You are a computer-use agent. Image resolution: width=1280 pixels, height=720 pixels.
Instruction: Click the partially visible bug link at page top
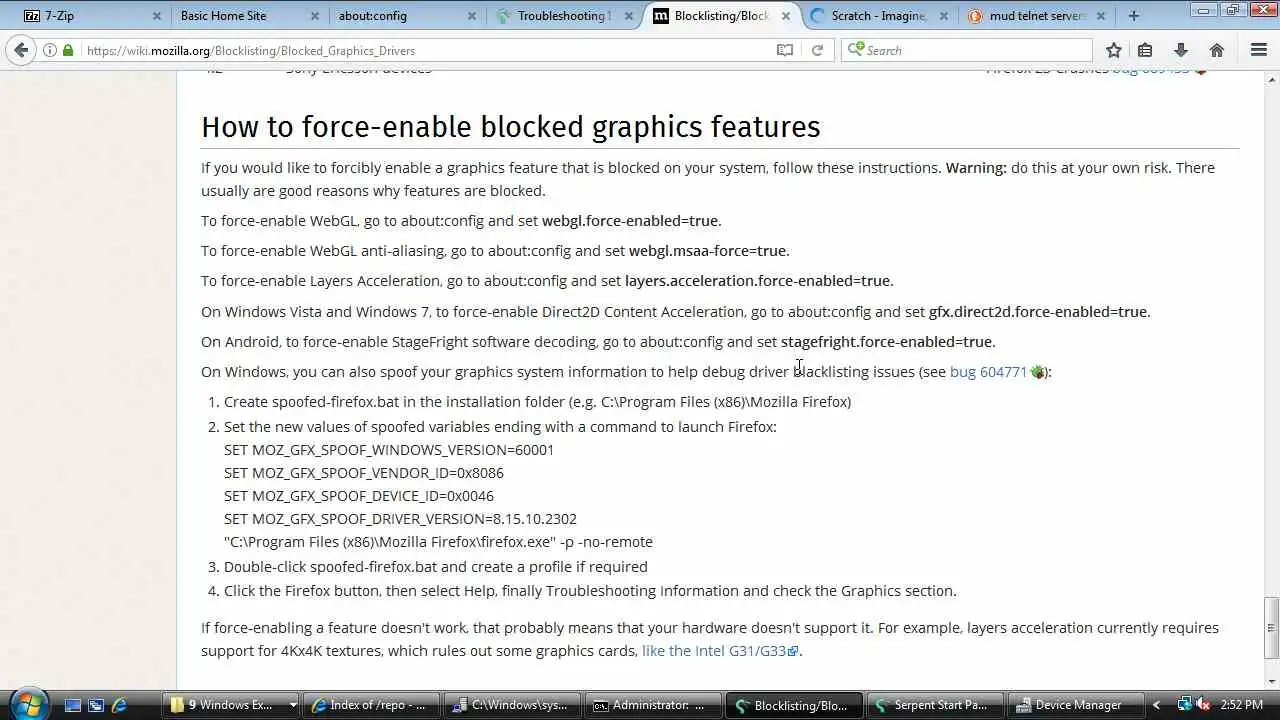point(1151,70)
